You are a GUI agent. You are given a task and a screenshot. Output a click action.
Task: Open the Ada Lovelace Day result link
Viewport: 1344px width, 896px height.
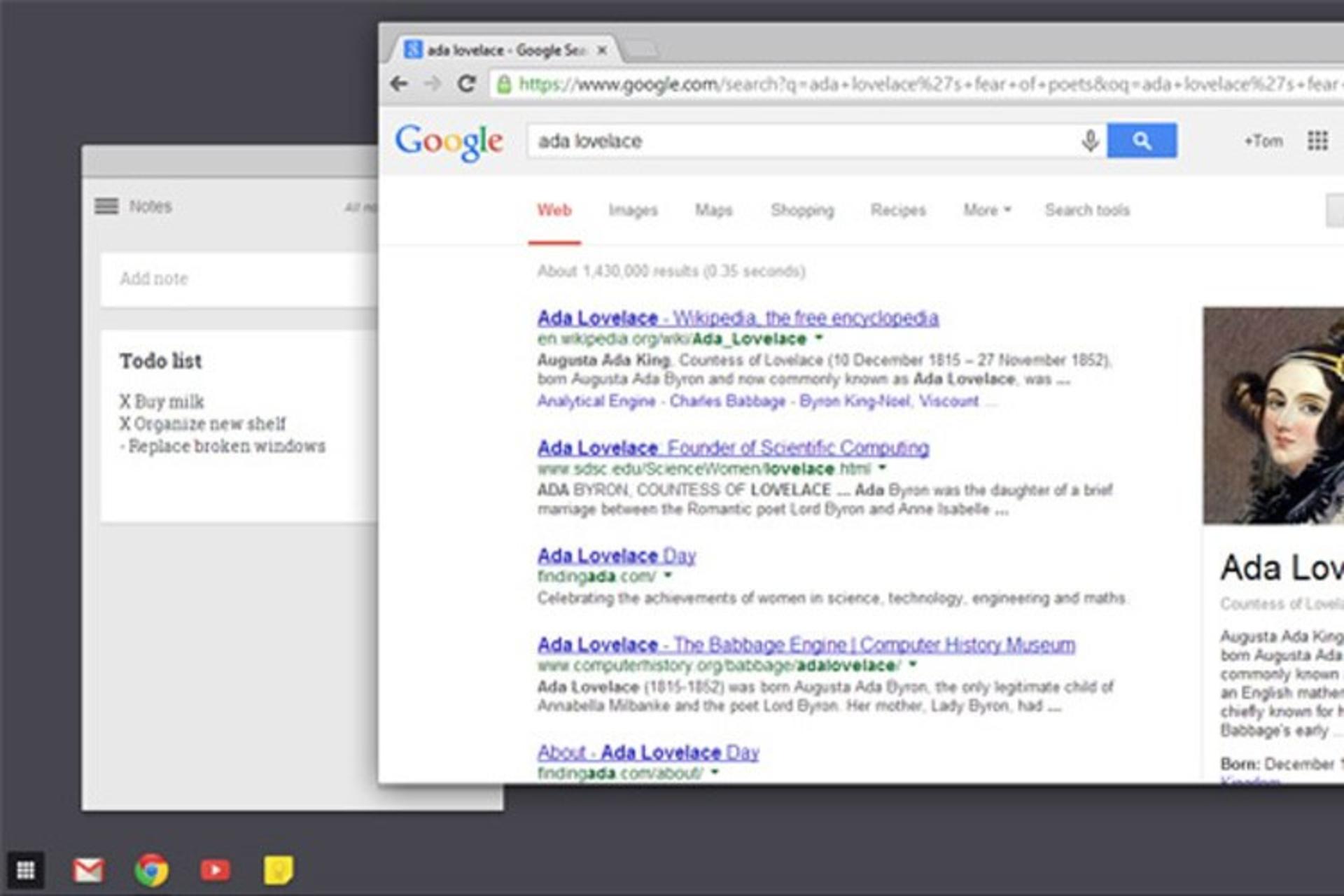click(617, 556)
